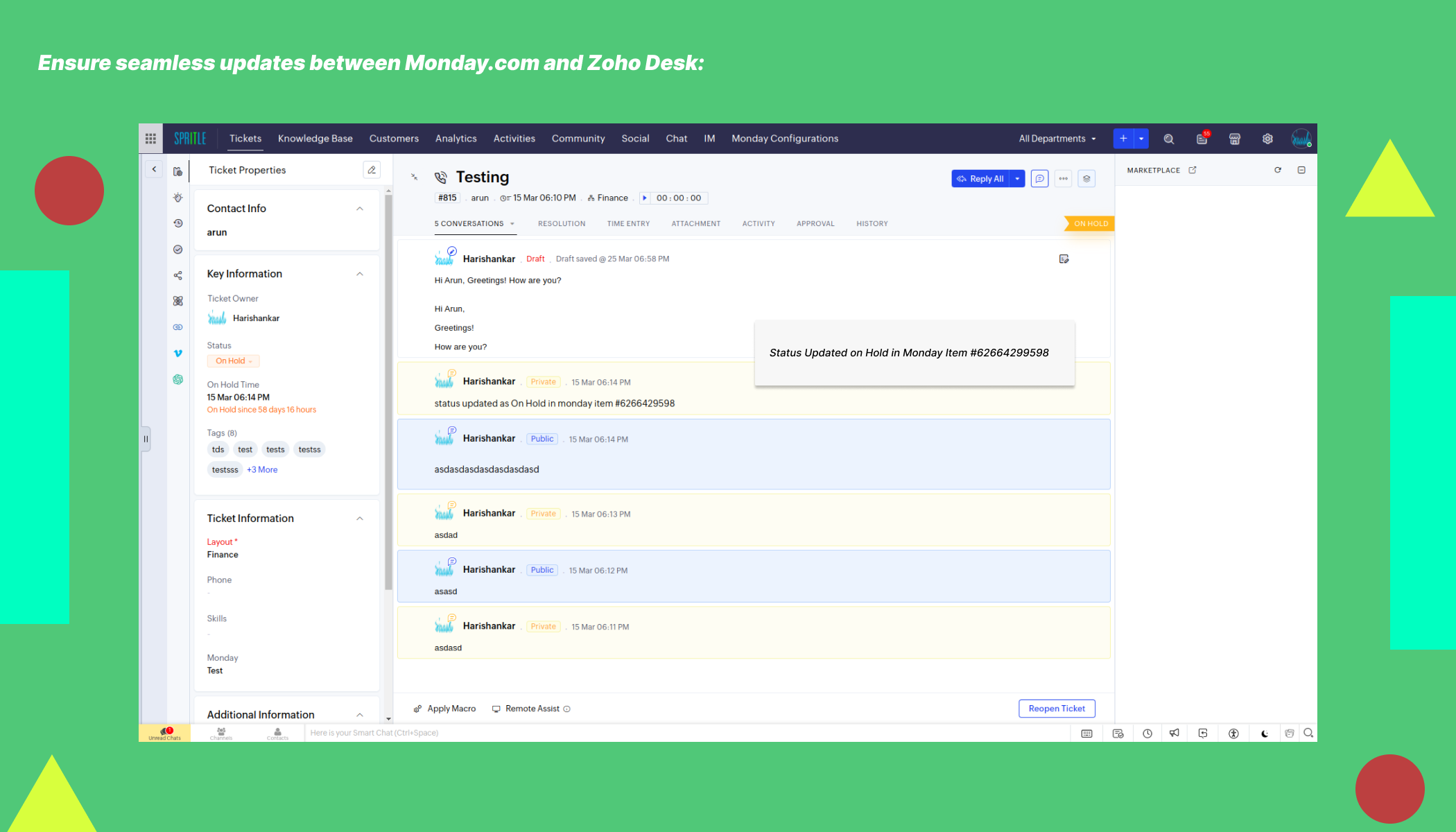
Task: Open the setup gear icon
Action: coord(1267,139)
